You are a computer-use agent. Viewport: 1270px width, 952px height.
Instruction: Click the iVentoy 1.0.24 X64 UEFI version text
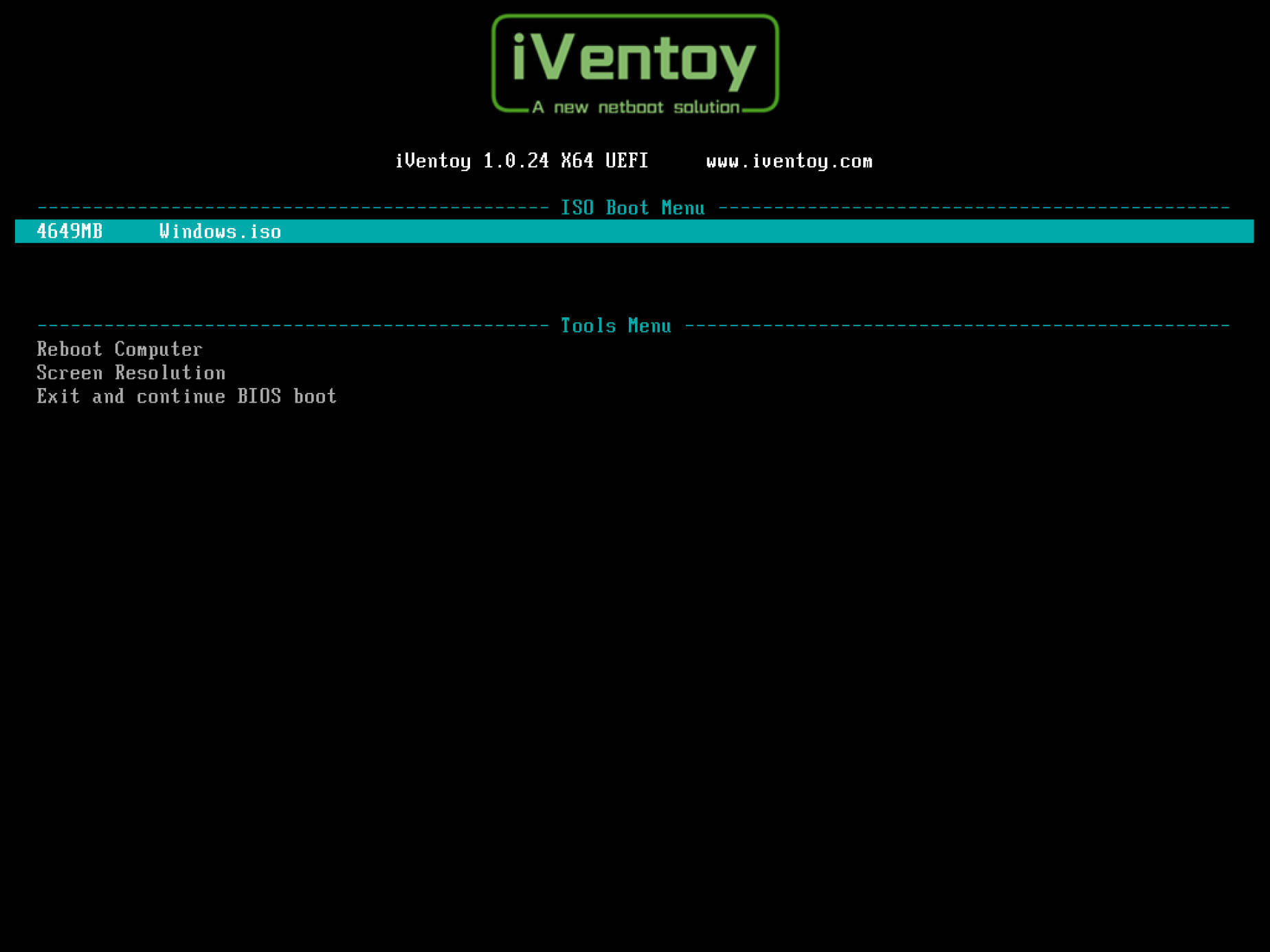tap(522, 161)
